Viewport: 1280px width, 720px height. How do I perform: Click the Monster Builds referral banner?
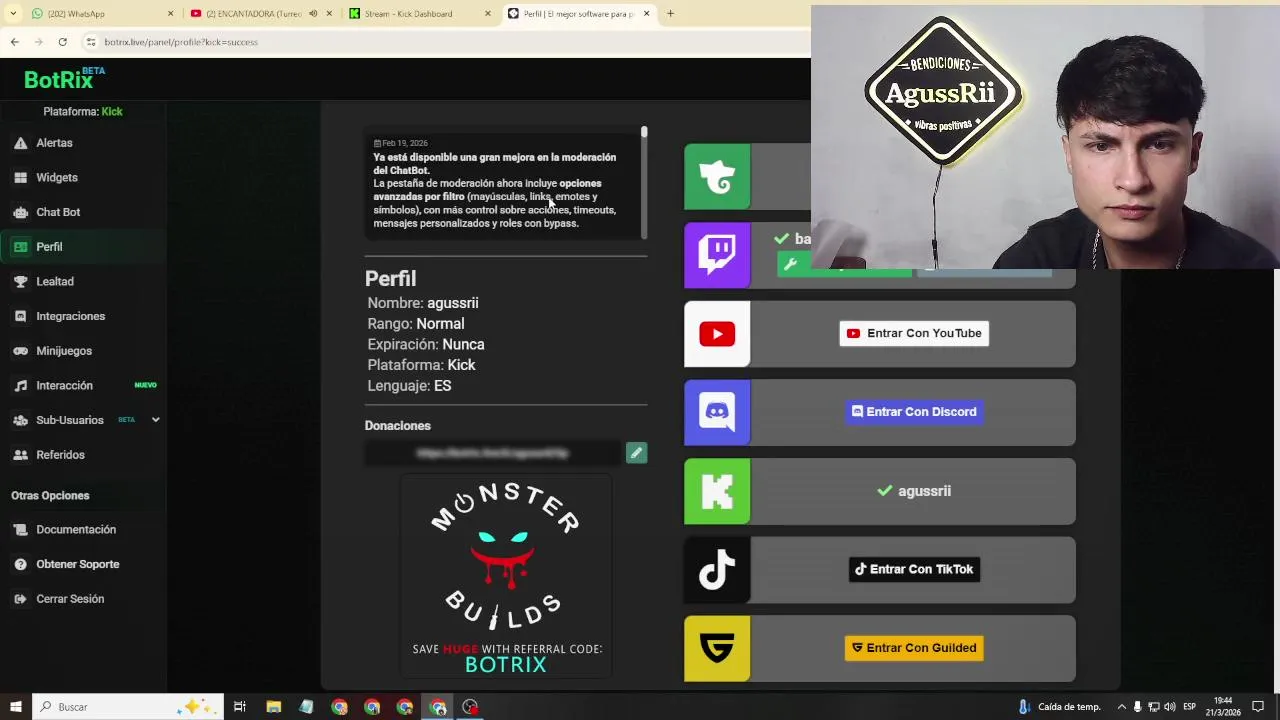coord(505,576)
